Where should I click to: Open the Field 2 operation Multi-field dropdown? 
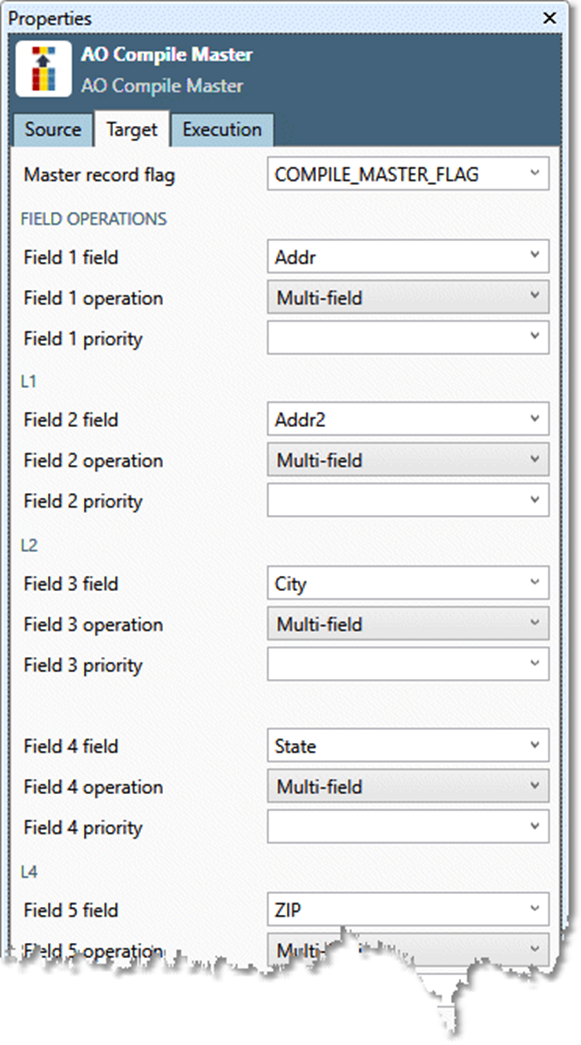[408, 460]
